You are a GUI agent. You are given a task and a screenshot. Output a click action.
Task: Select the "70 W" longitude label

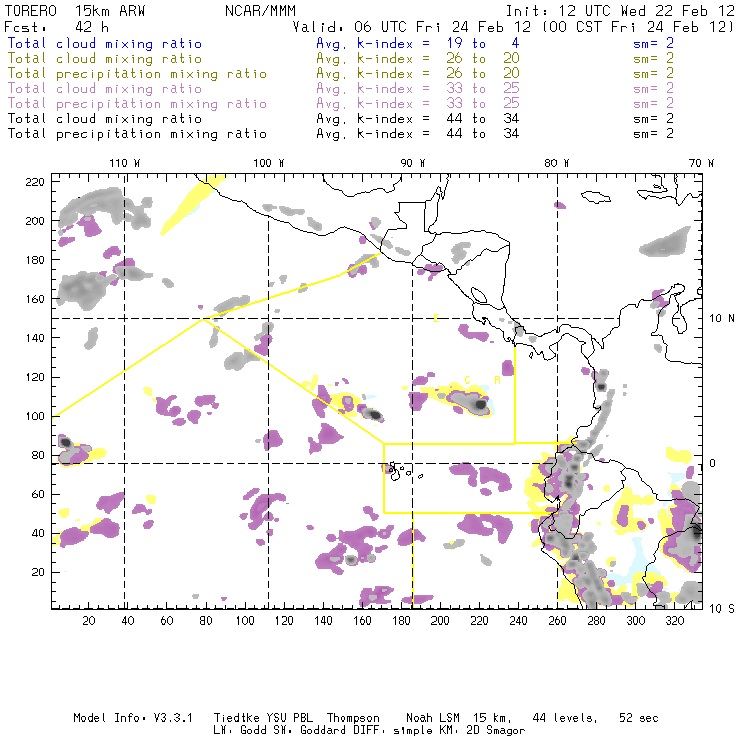pyautogui.click(x=701, y=163)
